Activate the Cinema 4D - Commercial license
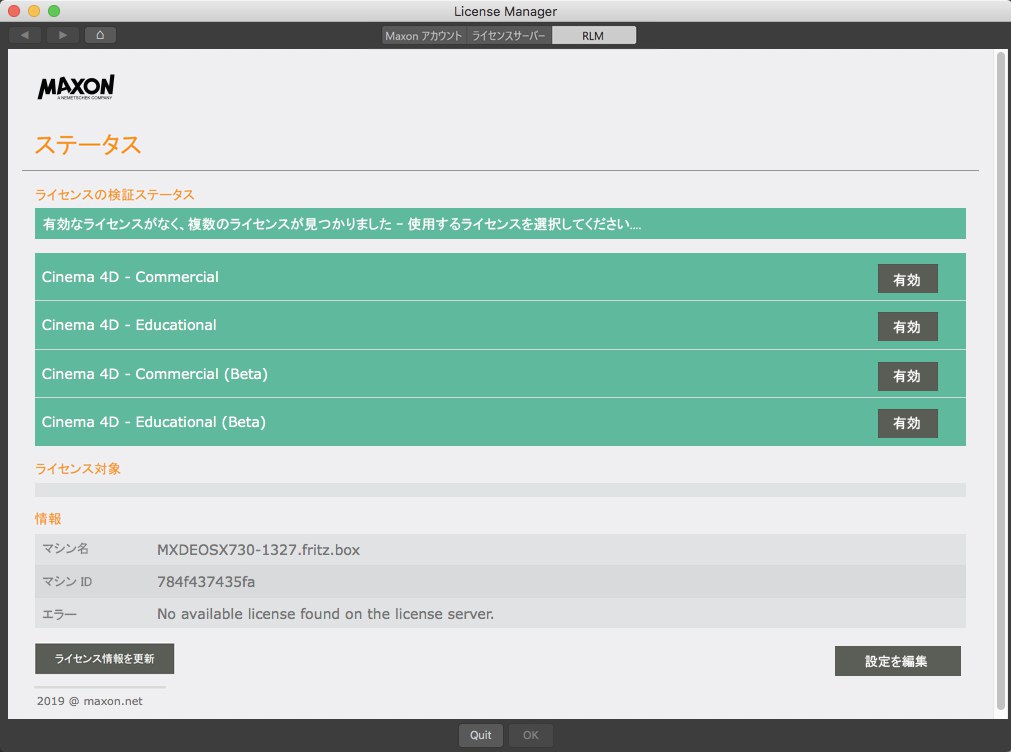Viewport: 1011px width, 752px height. [907, 279]
